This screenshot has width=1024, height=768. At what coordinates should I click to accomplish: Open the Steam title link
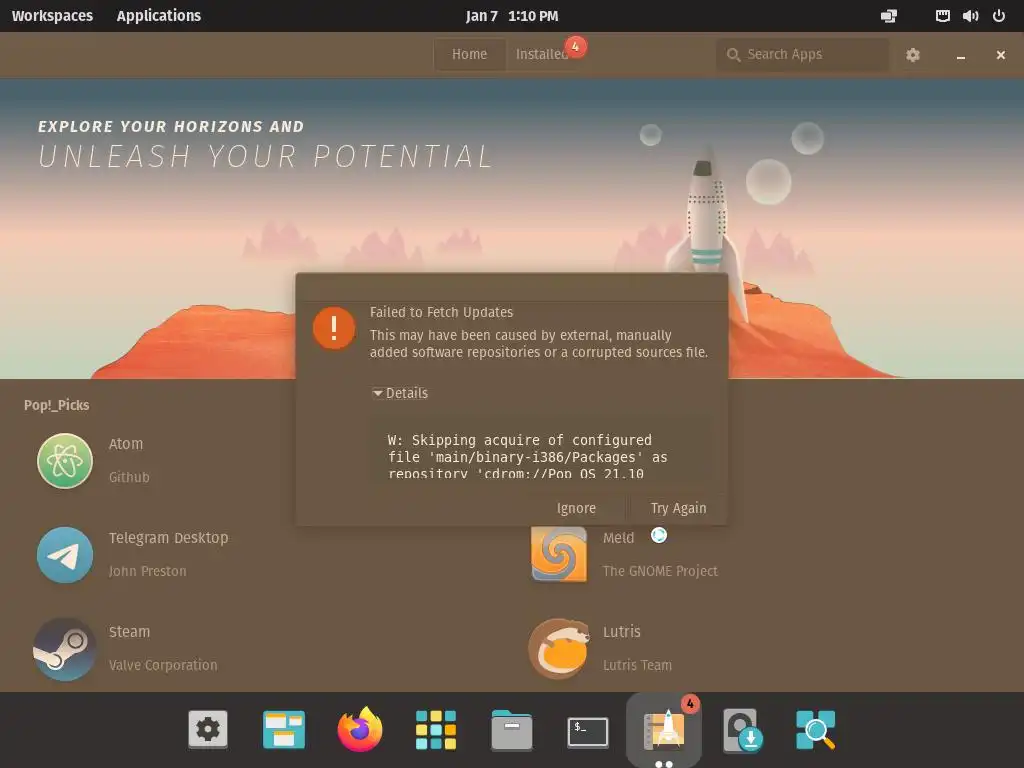[129, 632]
